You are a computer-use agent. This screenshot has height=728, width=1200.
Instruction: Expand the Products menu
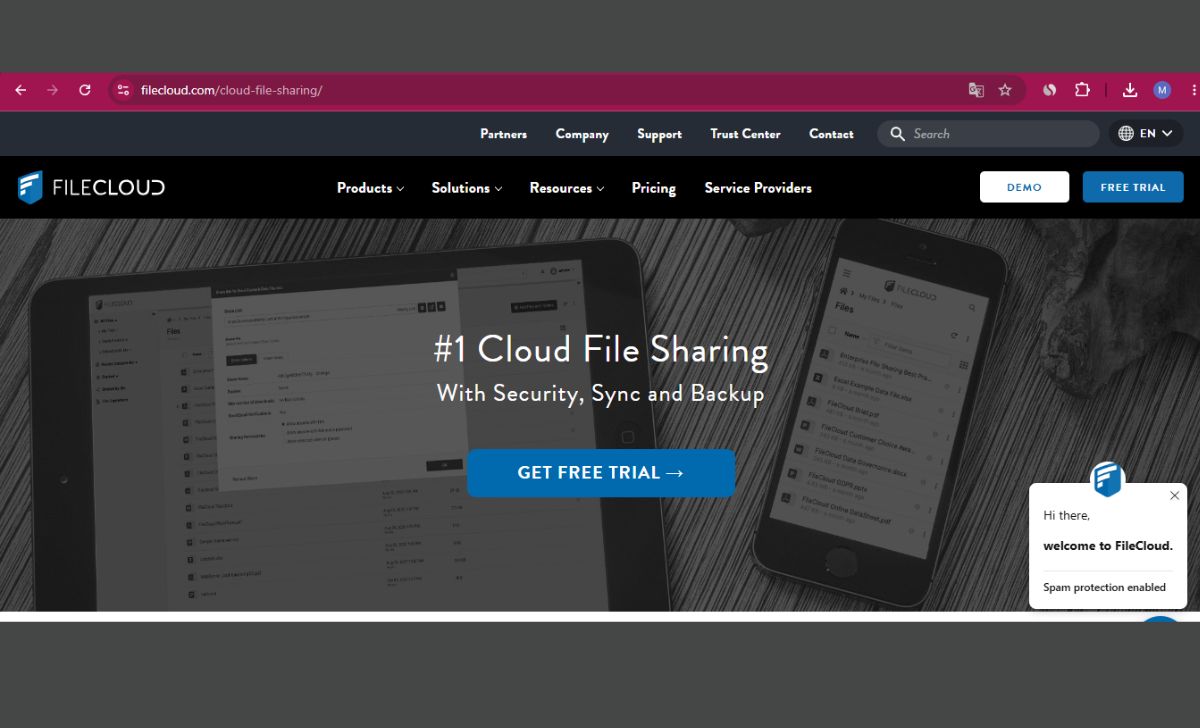pyautogui.click(x=370, y=188)
